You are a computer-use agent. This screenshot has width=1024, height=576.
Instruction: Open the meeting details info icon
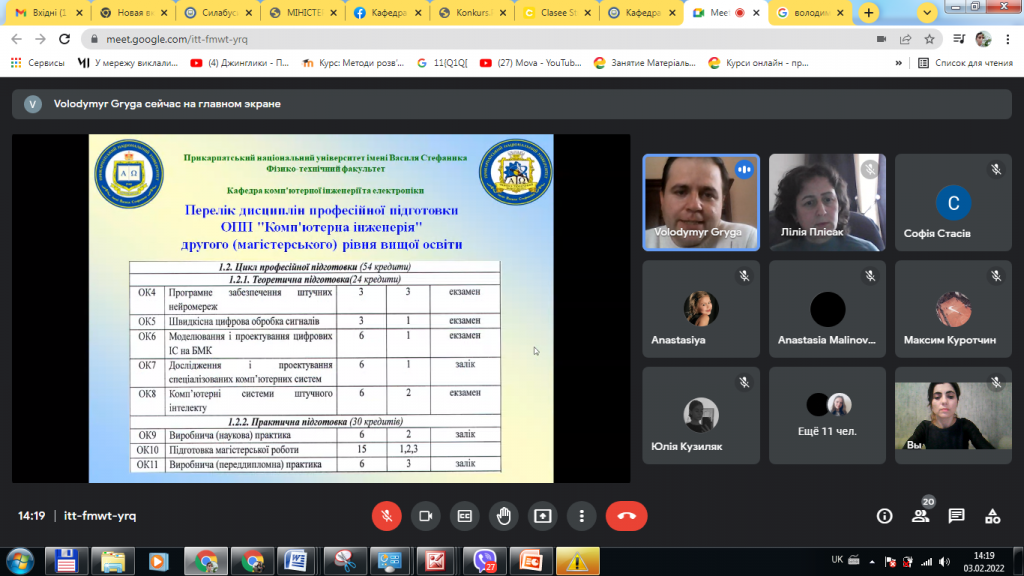(884, 516)
